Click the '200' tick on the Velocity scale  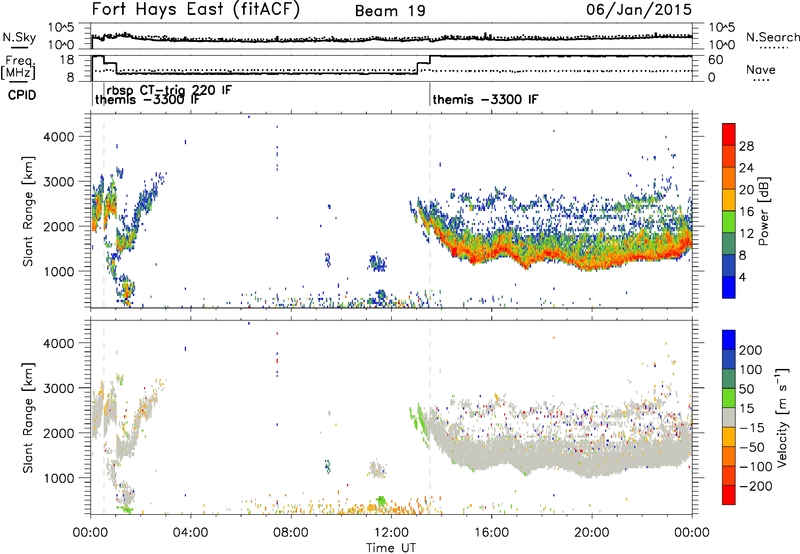pyautogui.click(x=751, y=350)
